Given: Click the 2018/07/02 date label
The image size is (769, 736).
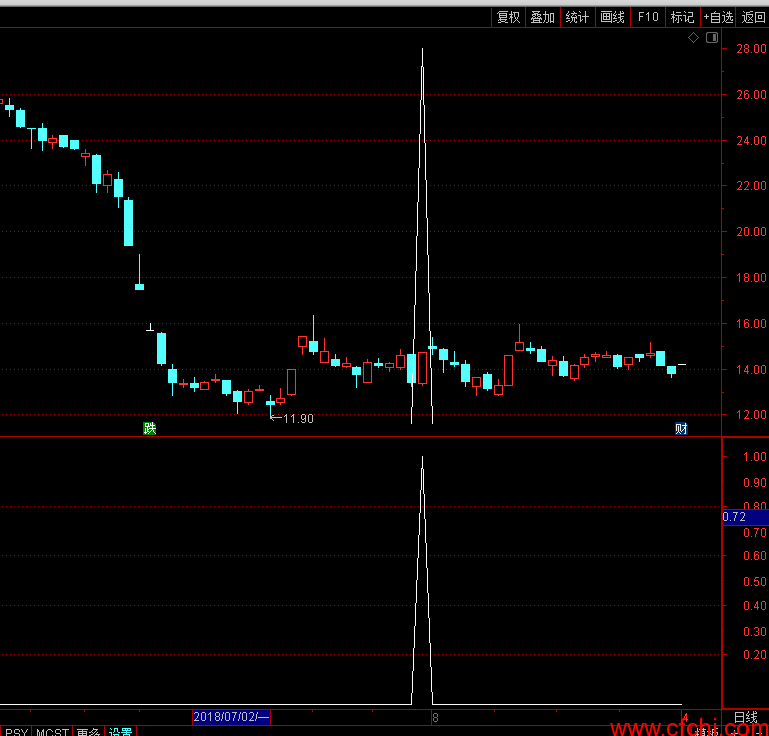Looking at the screenshot, I should [231, 717].
